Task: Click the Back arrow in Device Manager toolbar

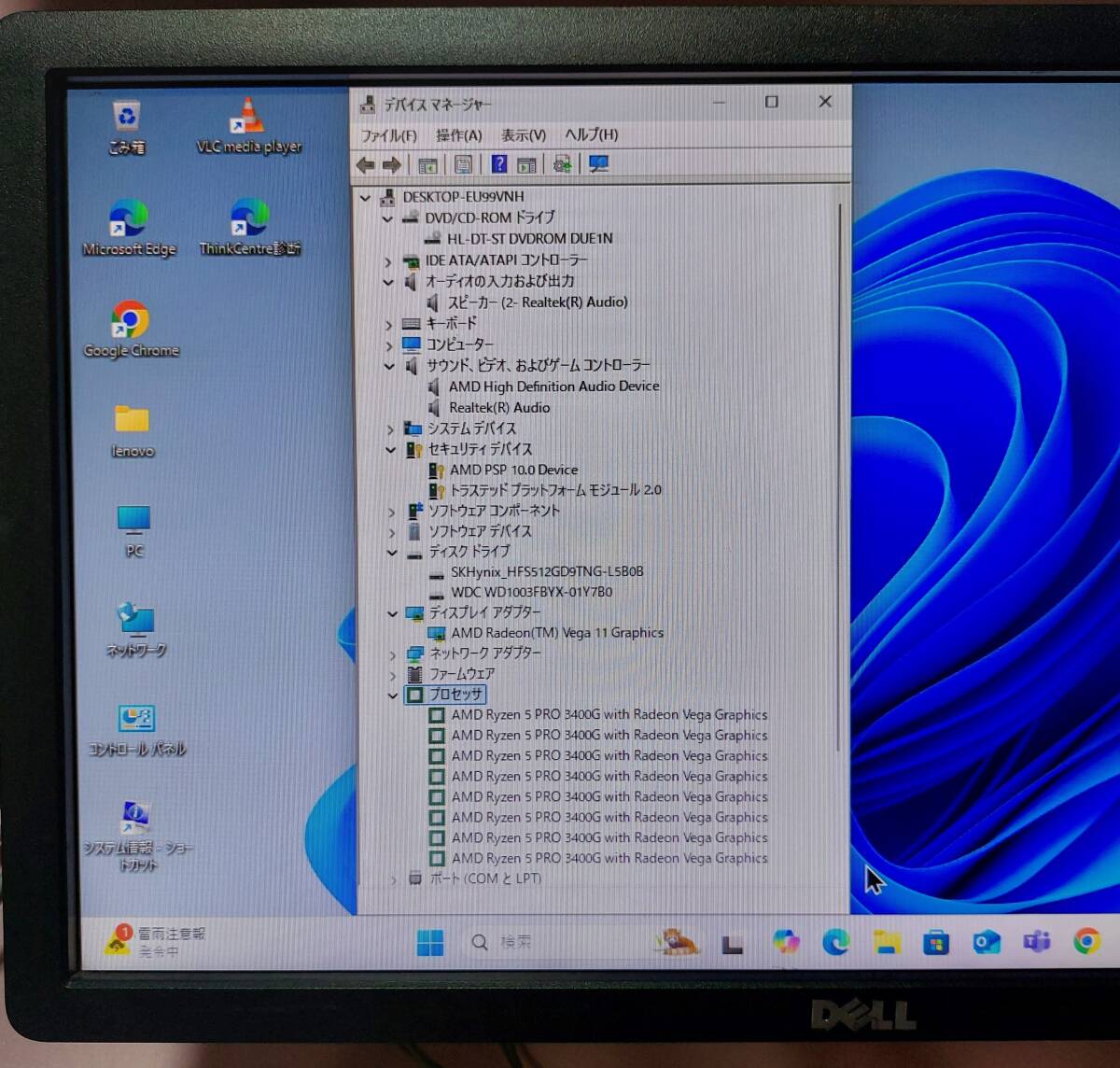Action: click(365, 165)
